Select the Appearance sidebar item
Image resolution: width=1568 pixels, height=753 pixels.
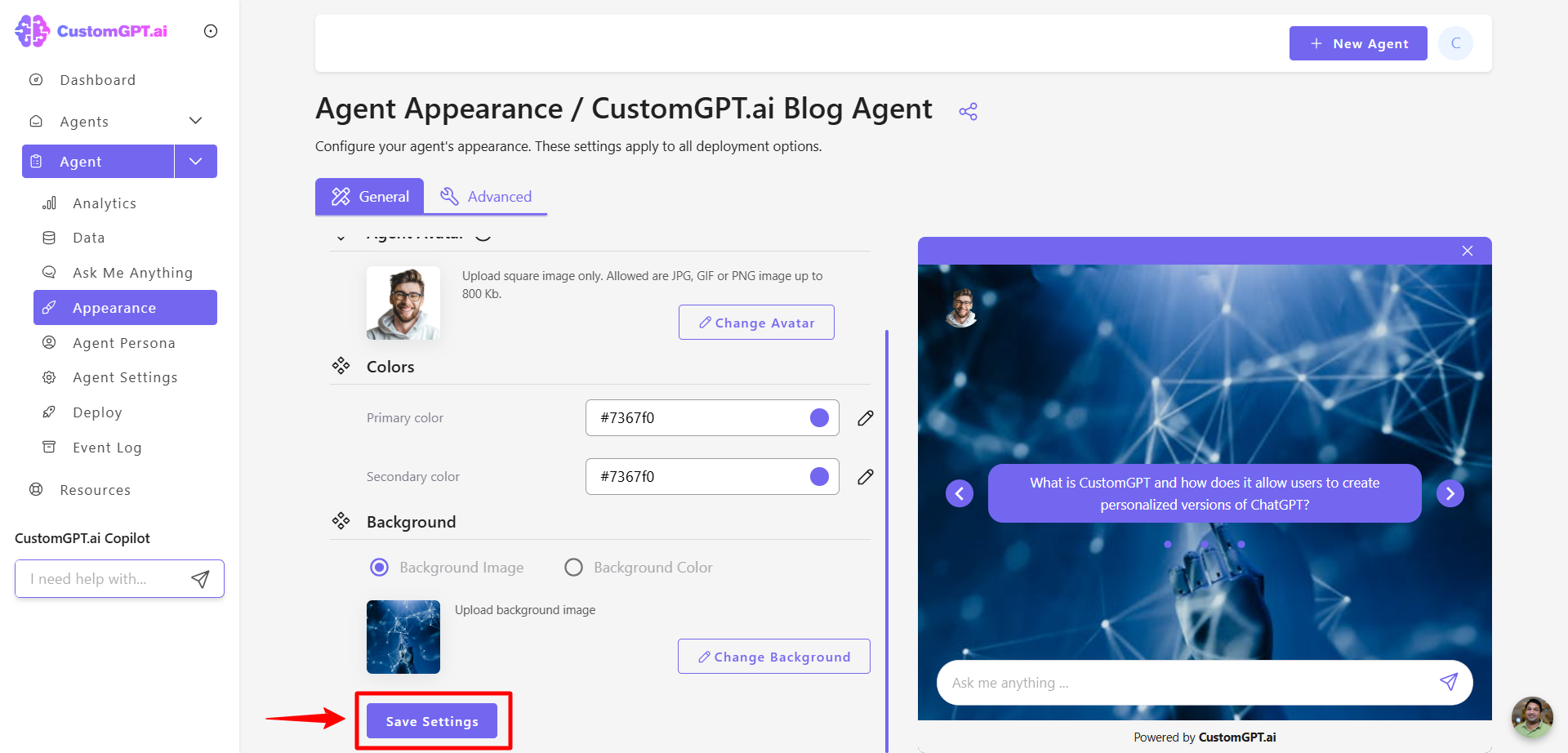[x=125, y=307]
